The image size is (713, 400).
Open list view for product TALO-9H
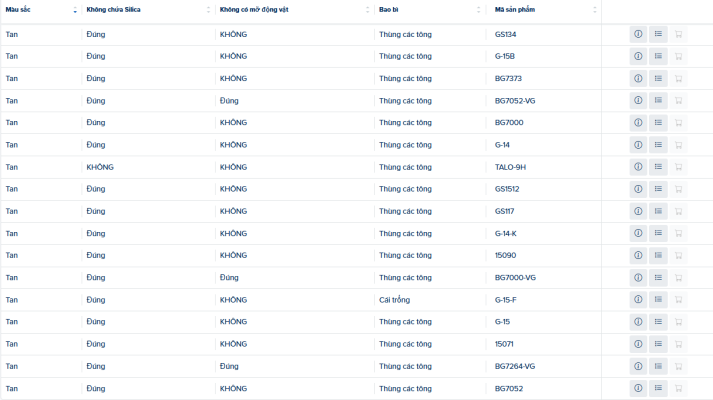[x=658, y=167]
